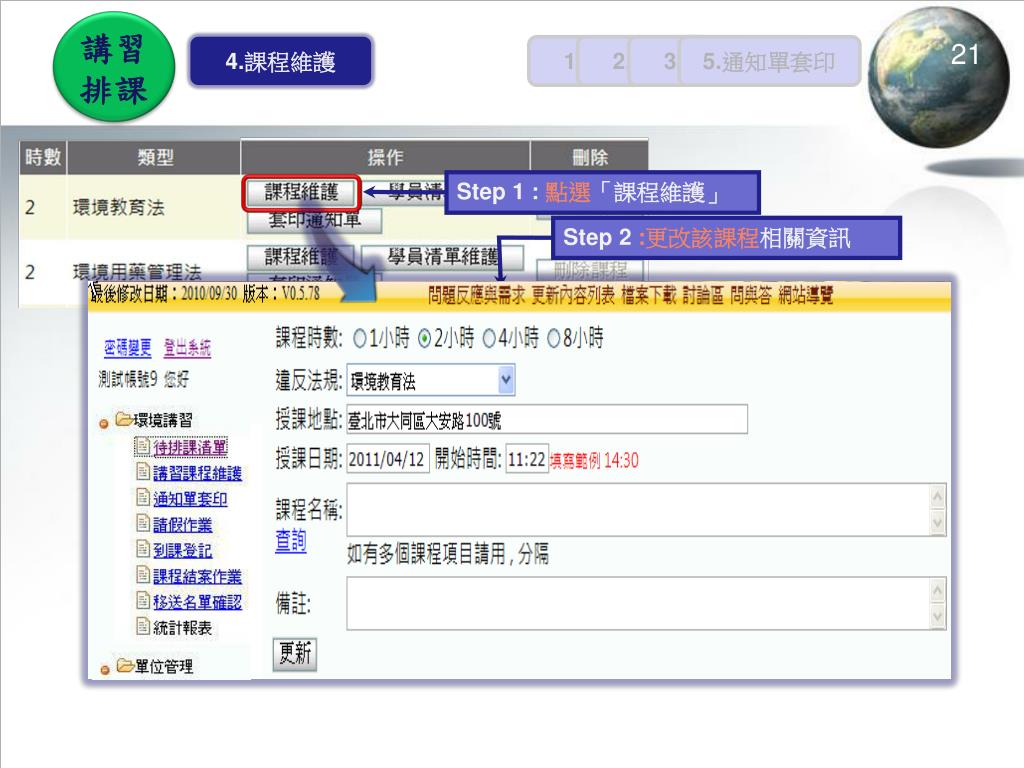Click 課程名稱 scrollbar up arrow
The image size is (1024, 768).
point(938,498)
